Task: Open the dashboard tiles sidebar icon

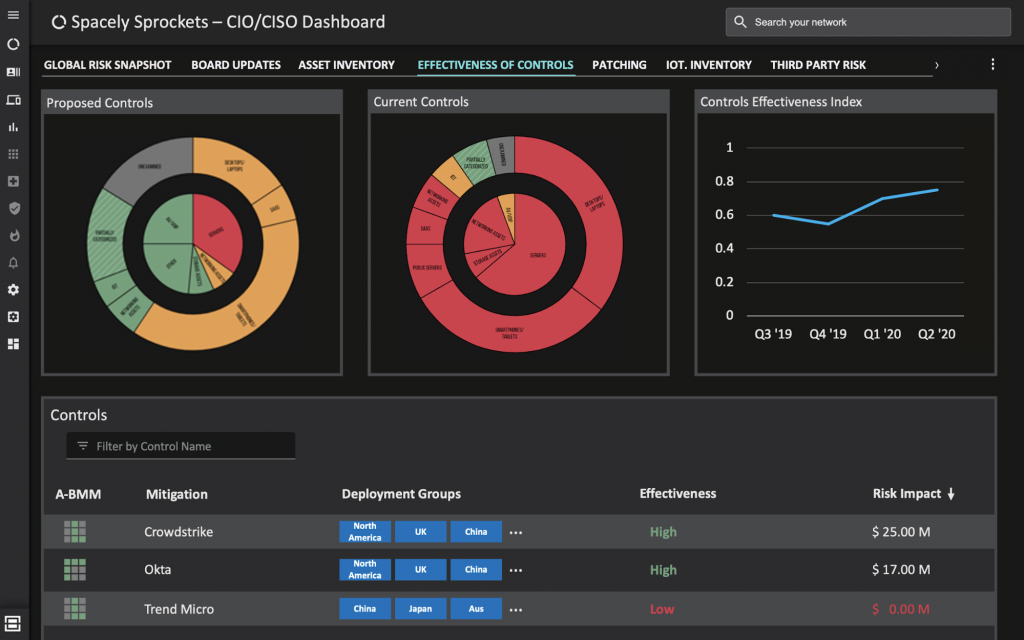Action: [x=13, y=344]
